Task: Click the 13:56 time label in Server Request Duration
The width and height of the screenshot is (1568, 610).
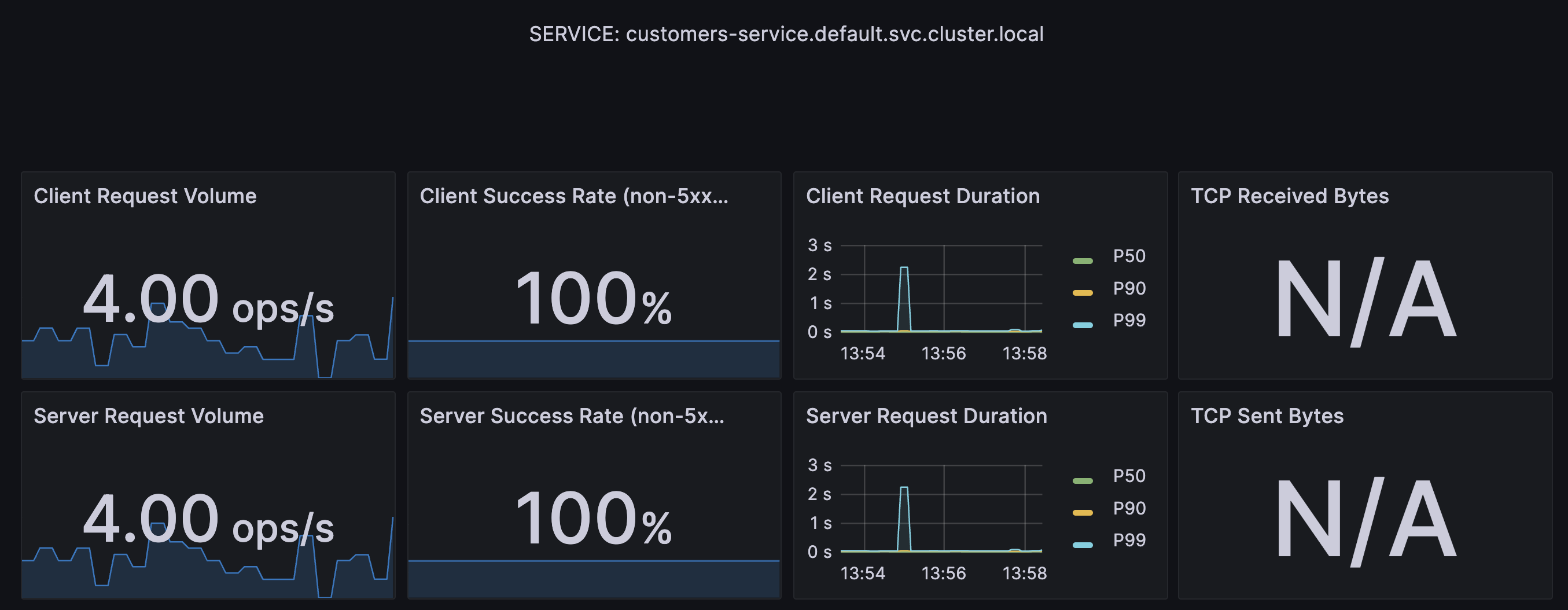Action: [944, 573]
